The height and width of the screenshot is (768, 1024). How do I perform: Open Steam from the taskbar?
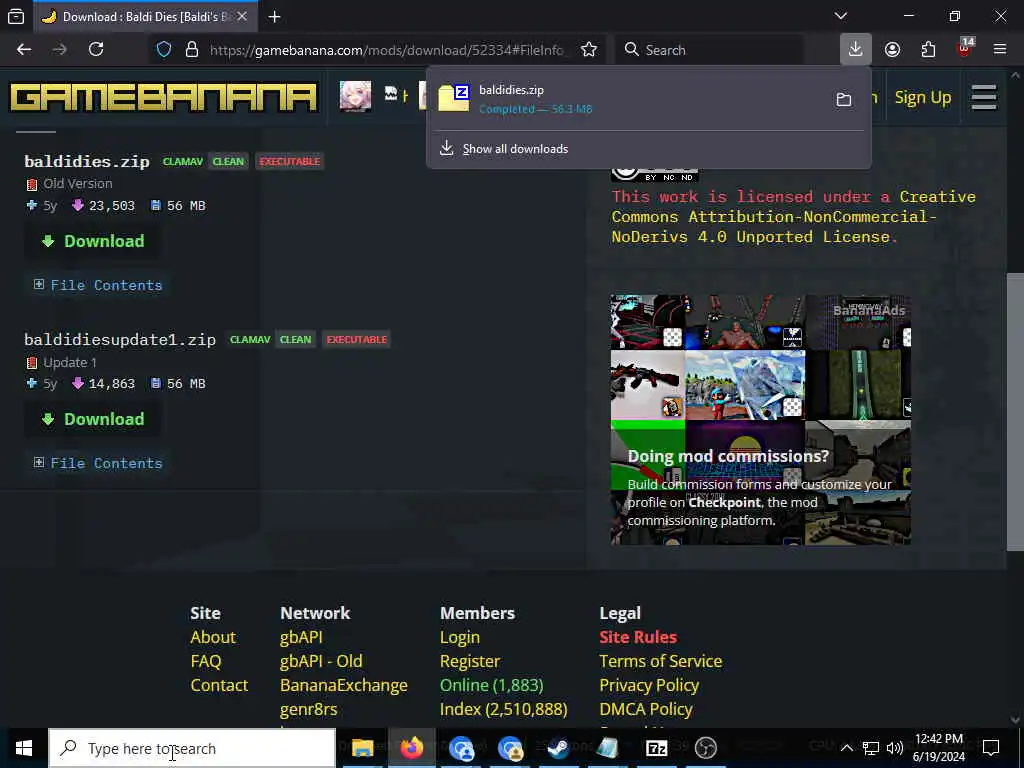pyautogui.click(x=558, y=748)
